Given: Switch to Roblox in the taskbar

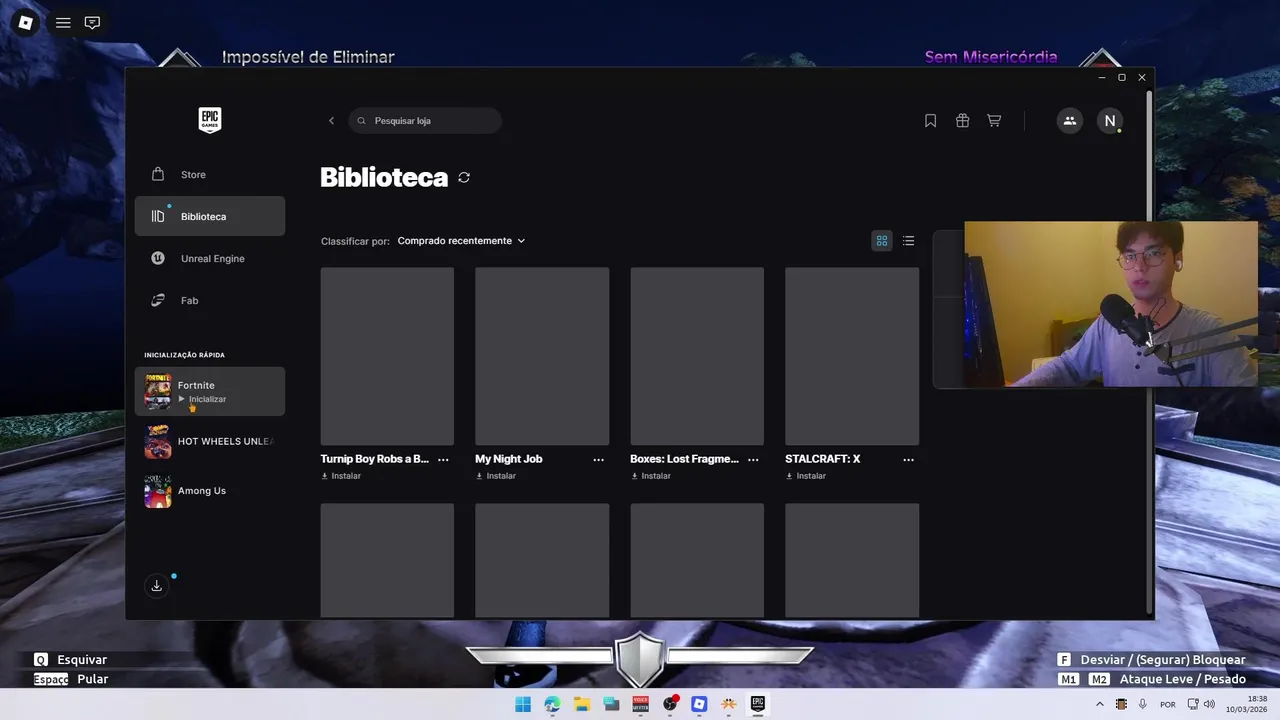Looking at the screenshot, I should 699,704.
